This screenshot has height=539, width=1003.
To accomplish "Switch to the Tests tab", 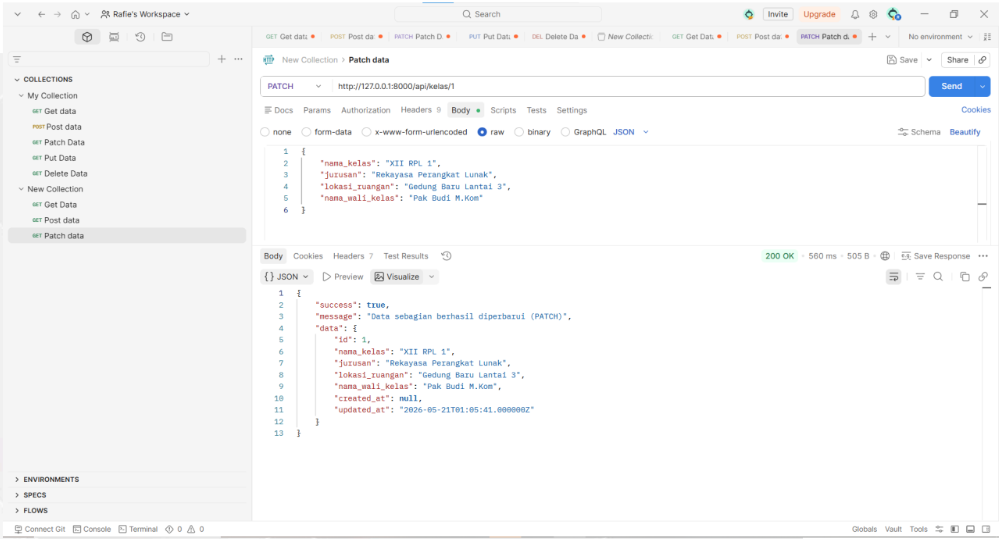I will point(536,111).
